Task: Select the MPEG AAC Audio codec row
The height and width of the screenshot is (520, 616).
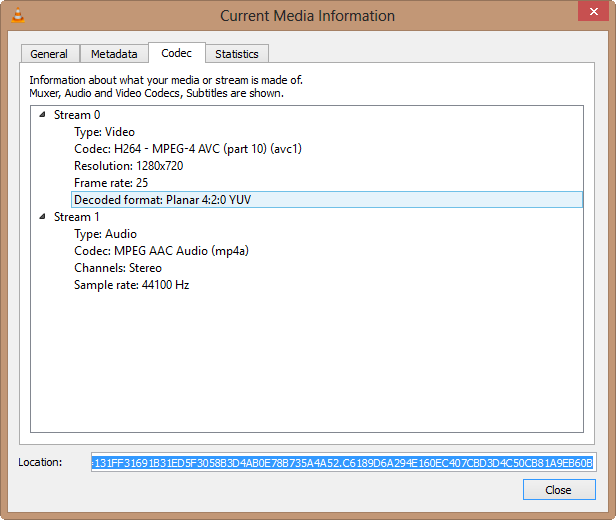Action: click(x=161, y=251)
